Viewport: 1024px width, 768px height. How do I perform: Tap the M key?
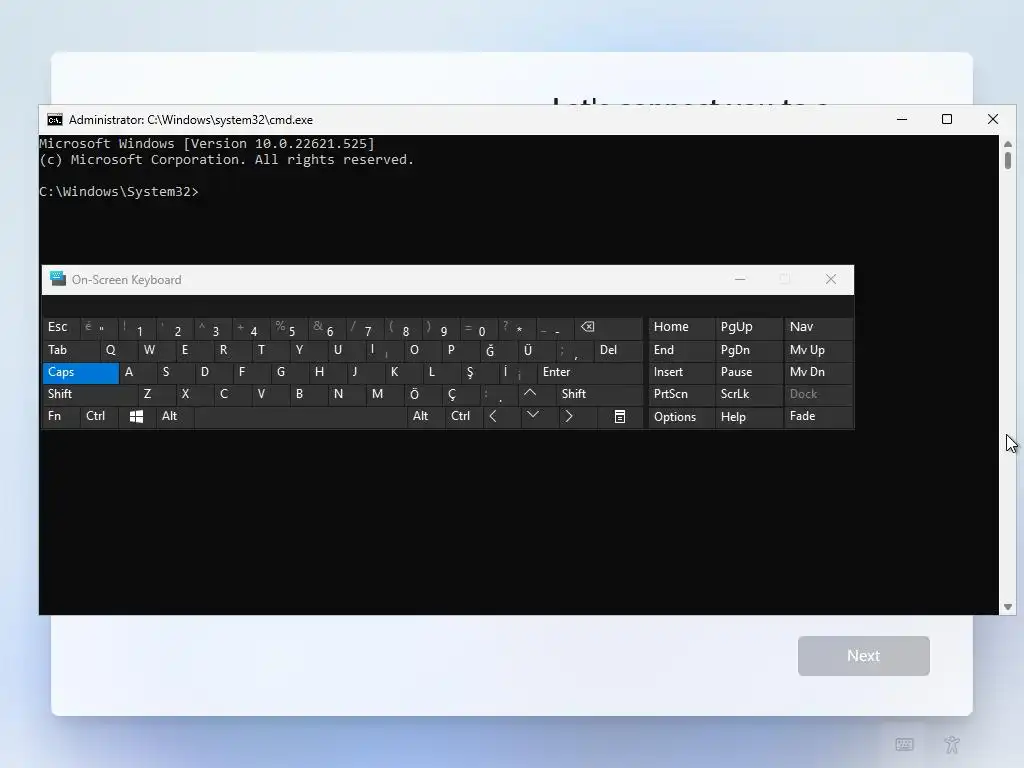point(385,394)
